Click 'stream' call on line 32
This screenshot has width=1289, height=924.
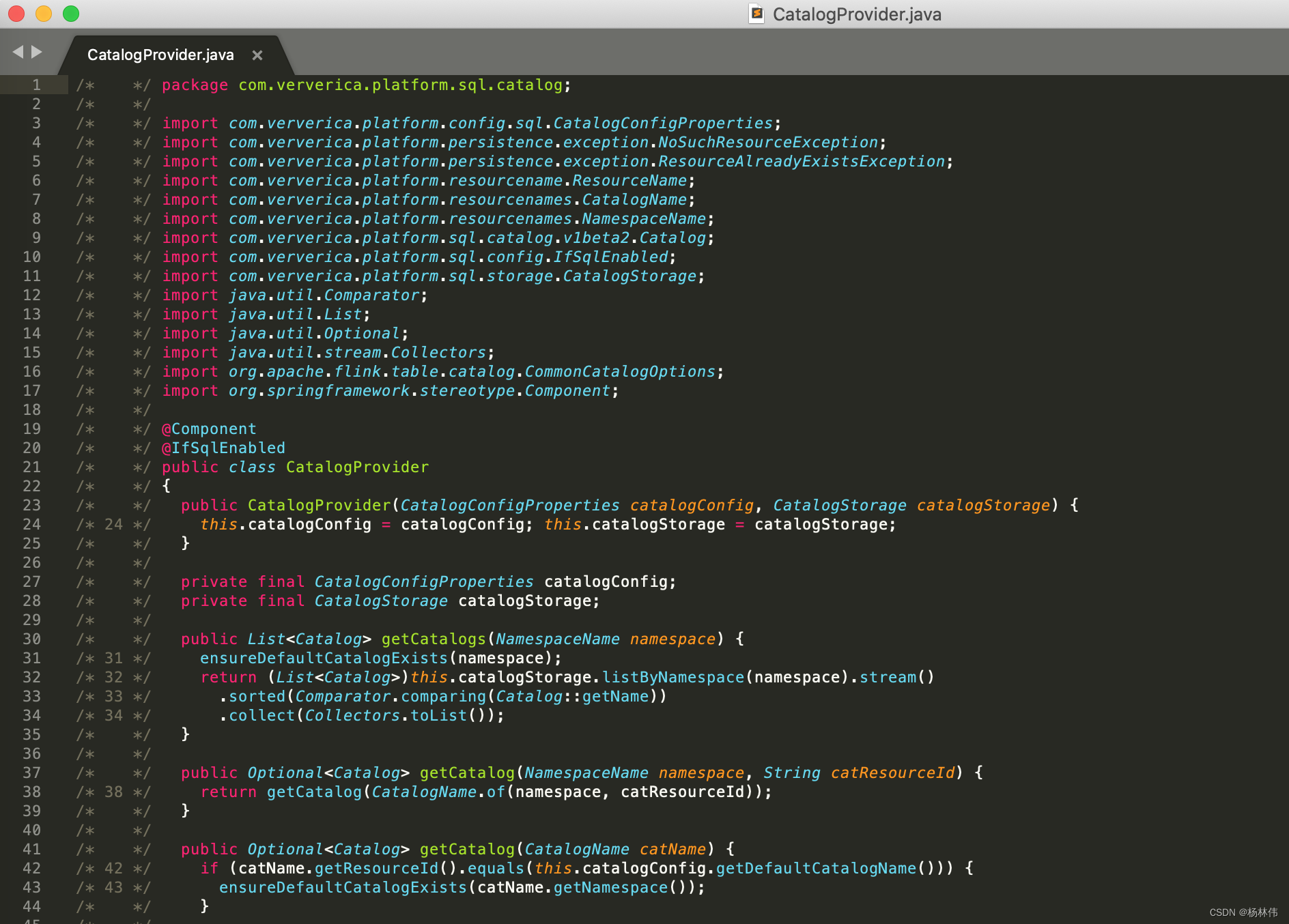coord(888,678)
